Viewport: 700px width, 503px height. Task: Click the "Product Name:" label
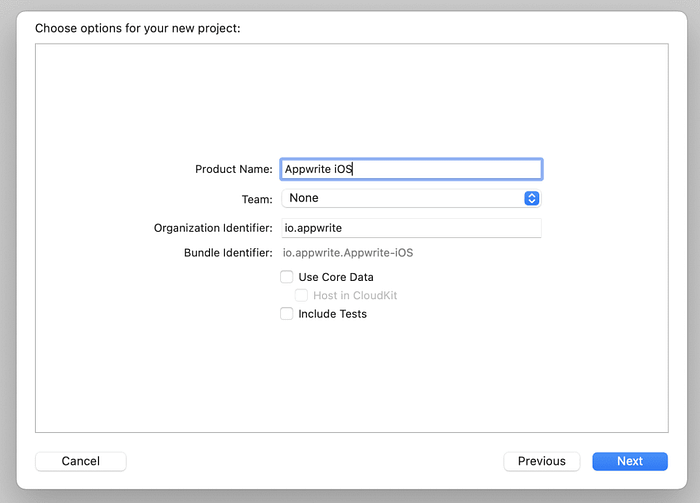[234, 170]
